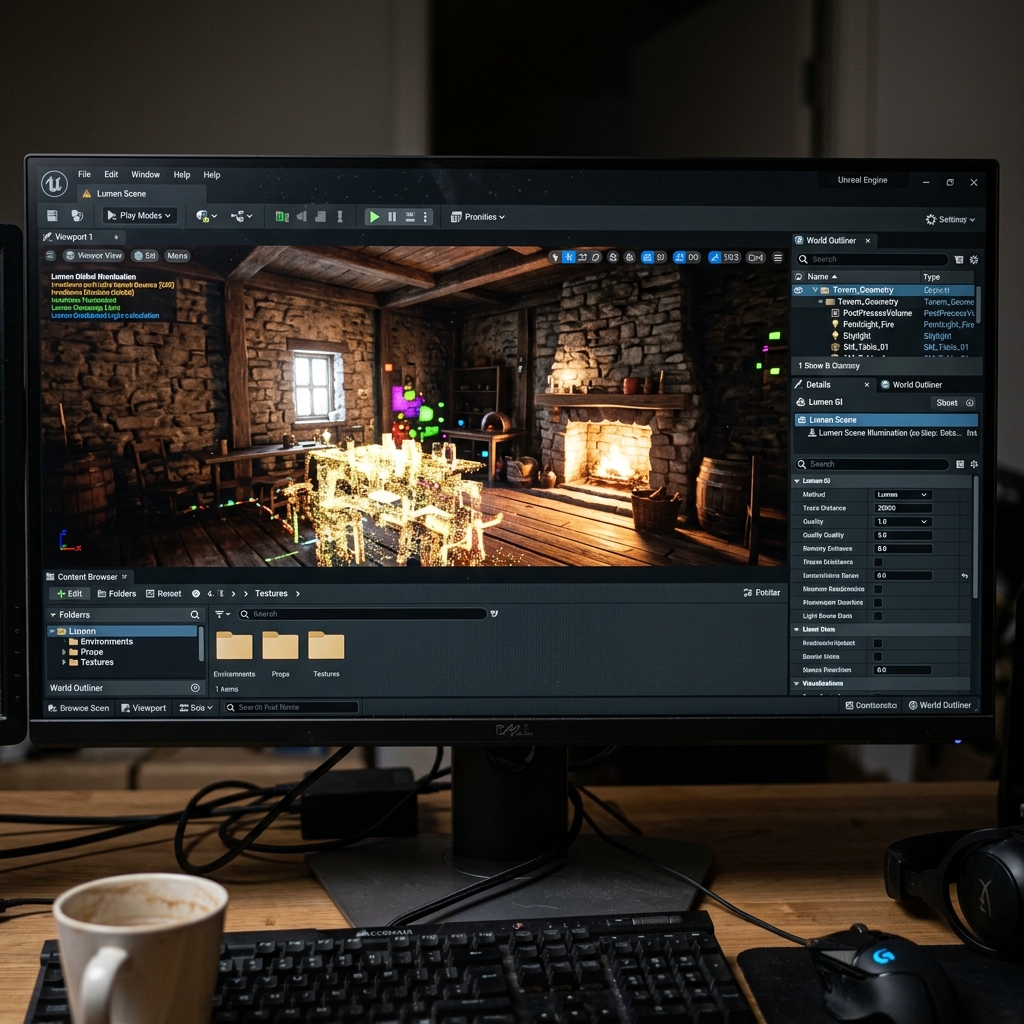Open the Play Modes dropdown
The width and height of the screenshot is (1024, 1024).
pos(140,216)
